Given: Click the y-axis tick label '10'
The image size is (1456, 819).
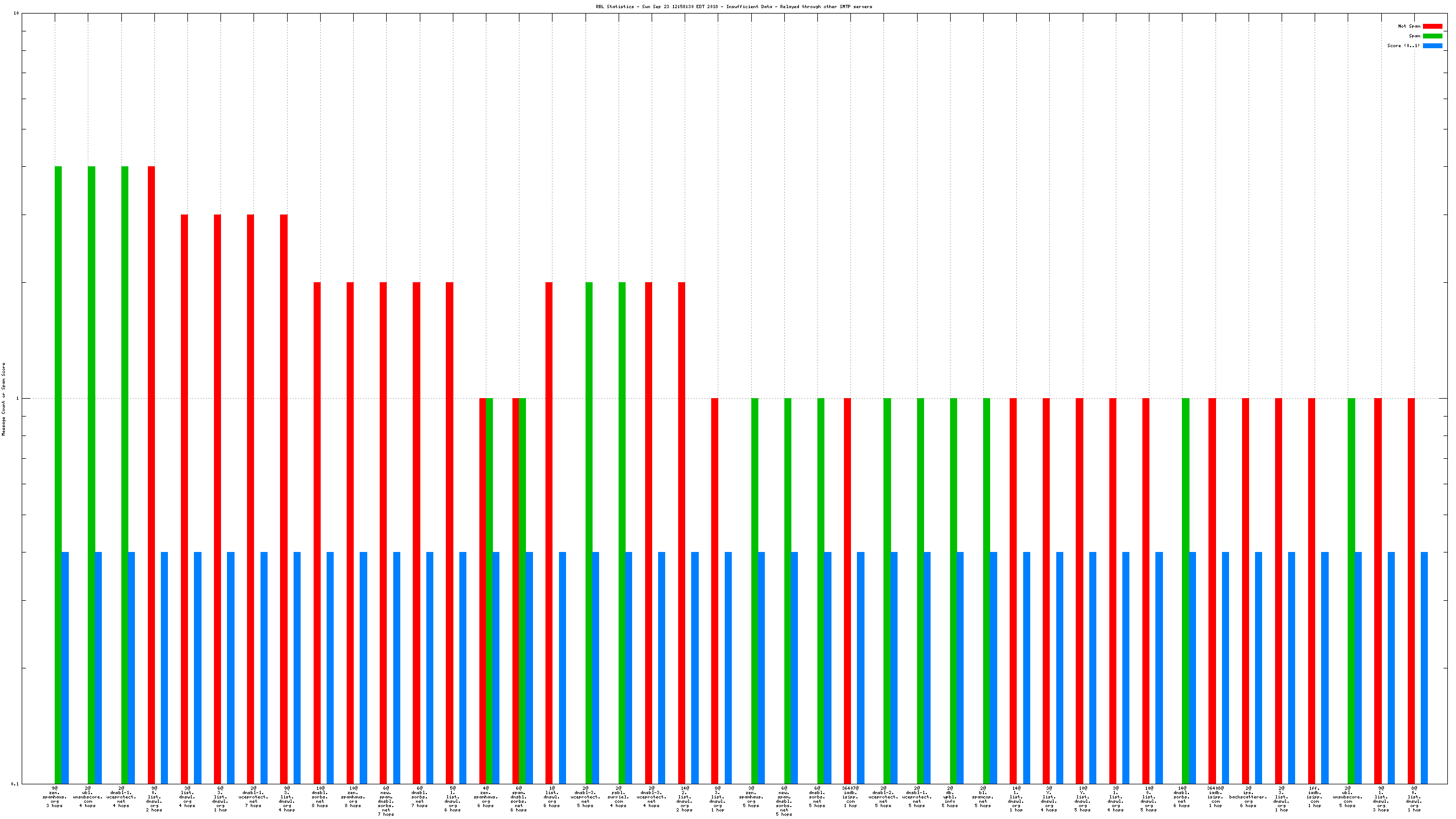Looking at the screenshot, I should 16,13.
